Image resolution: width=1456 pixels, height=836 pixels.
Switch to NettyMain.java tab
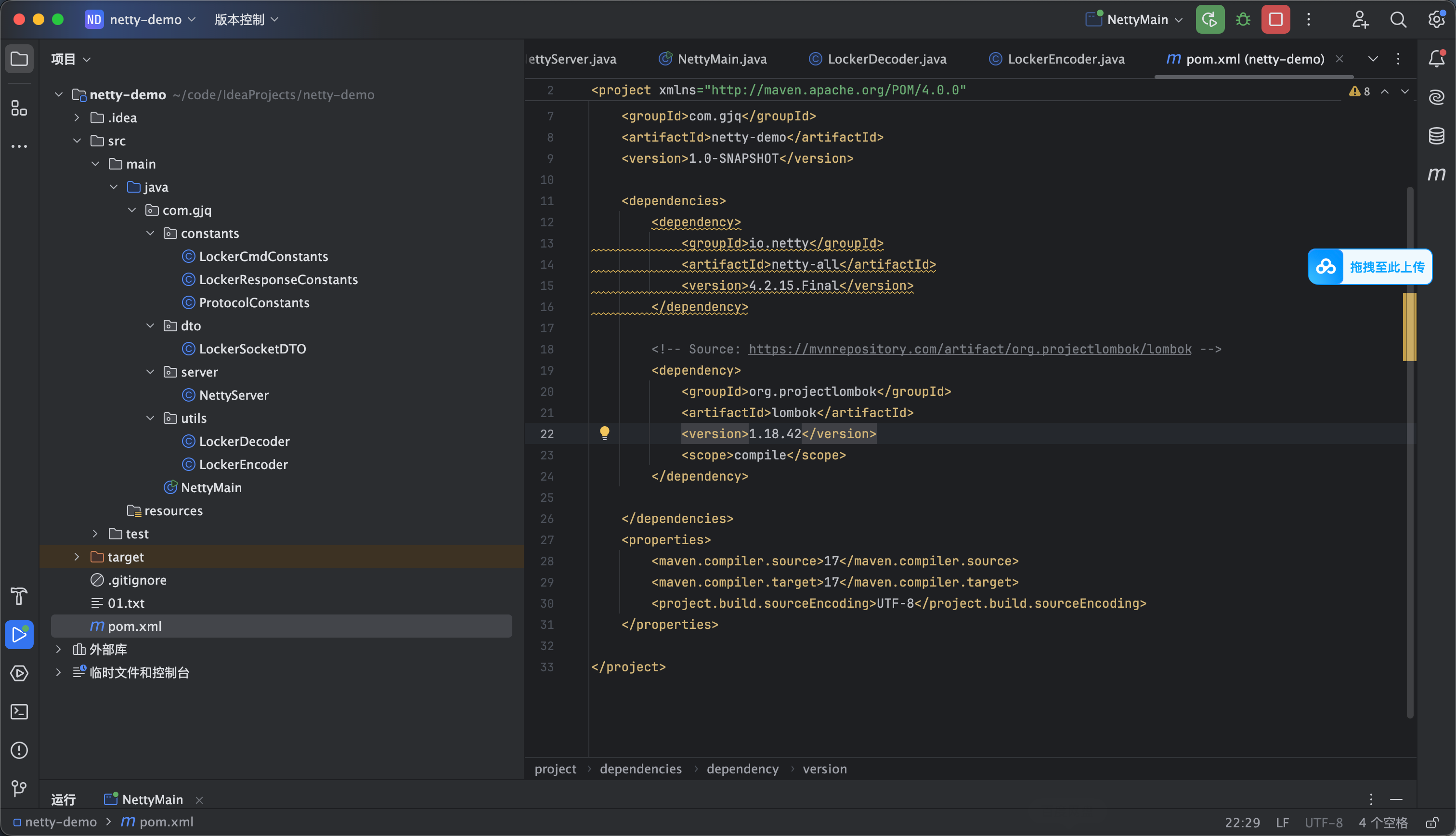click(x=712, y=59)
